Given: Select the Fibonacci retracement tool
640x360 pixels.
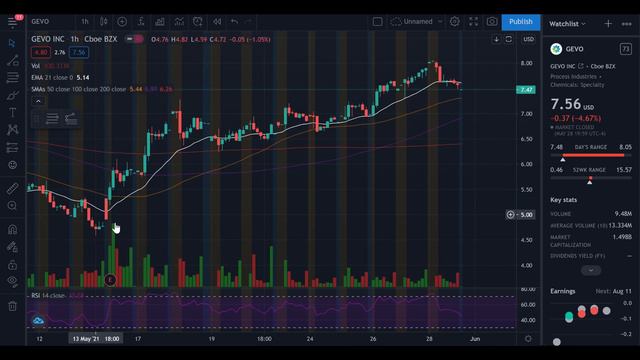Looking at the screenshot, I should pyautogui.click(x=12, y=78).
